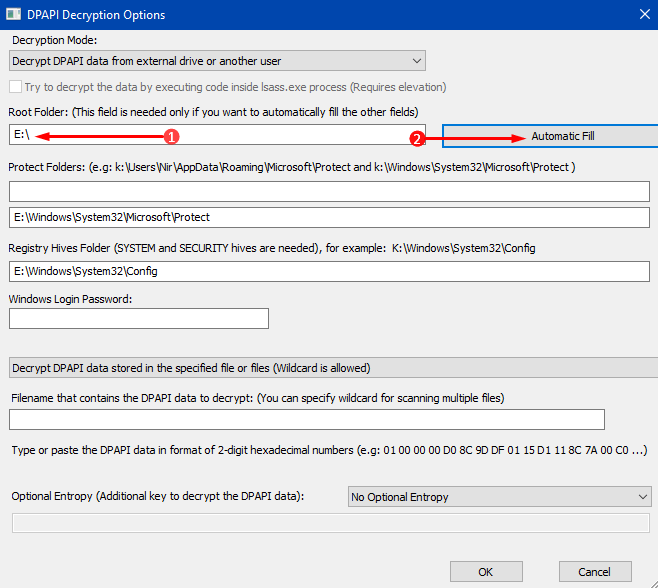Click the Cancel button
658x588 pixels.
[x=595, y=572]
